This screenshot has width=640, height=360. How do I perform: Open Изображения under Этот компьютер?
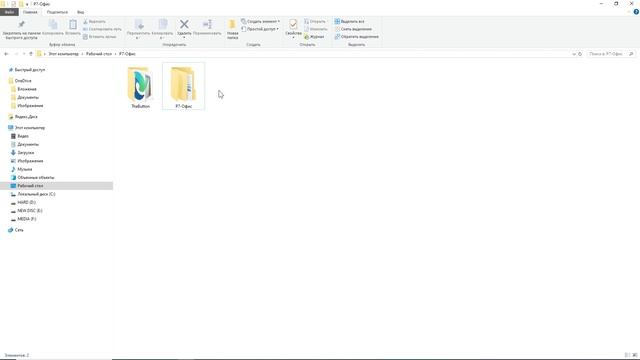tap(30, 161)
